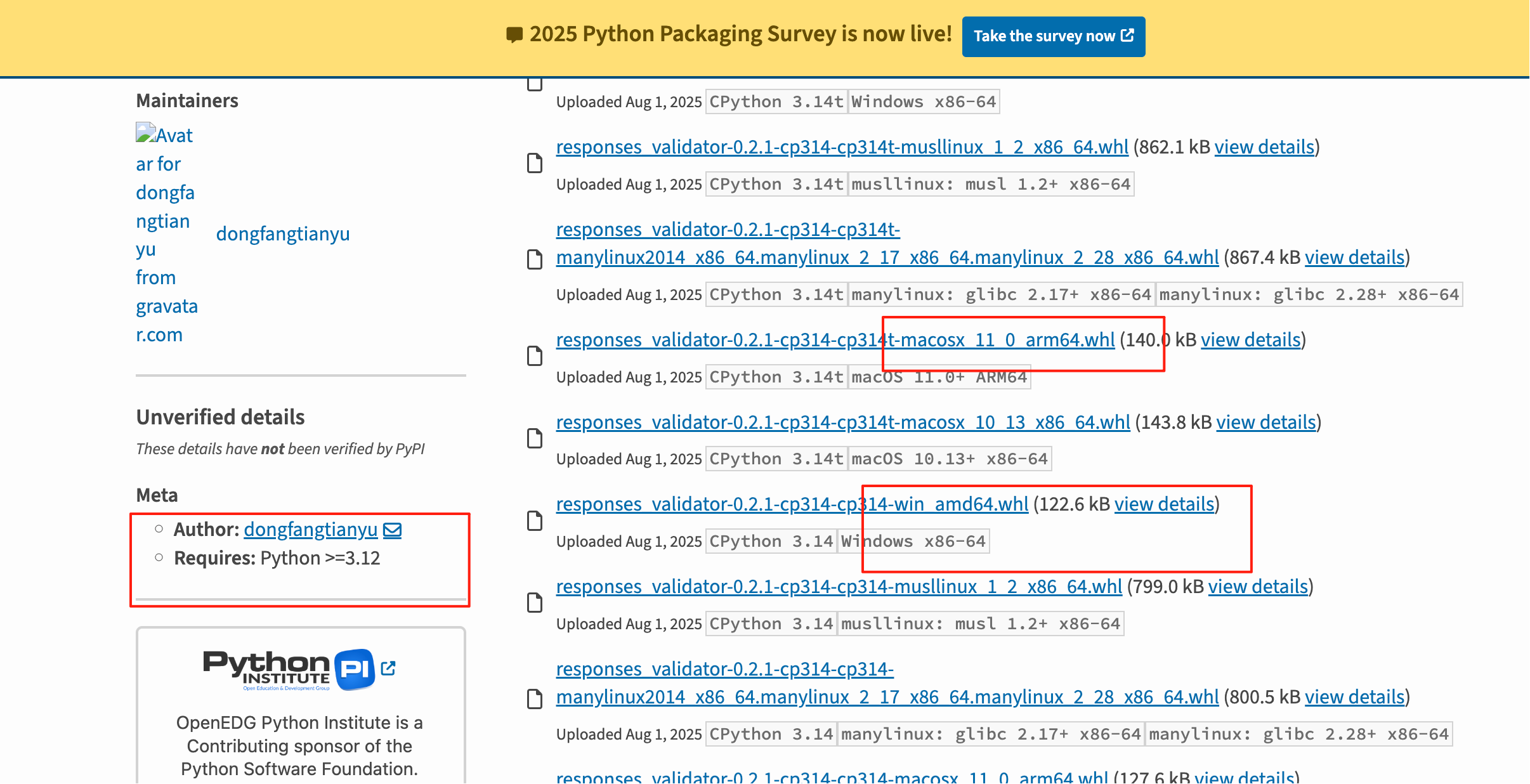Click the document icon next to the macosx arm64 wheel

click(533, 355)
